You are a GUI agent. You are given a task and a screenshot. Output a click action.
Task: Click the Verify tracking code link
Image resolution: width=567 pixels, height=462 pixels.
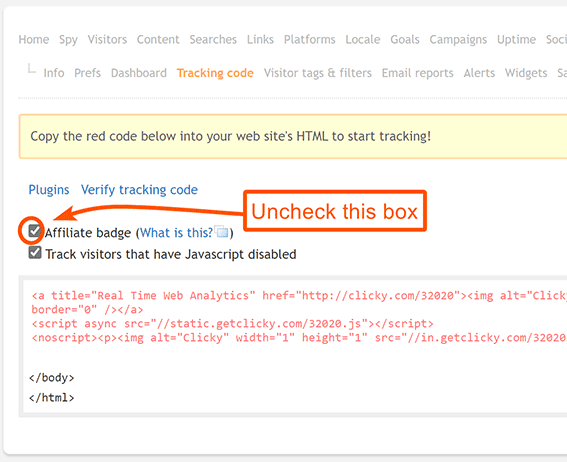click(x=139, y=190)
